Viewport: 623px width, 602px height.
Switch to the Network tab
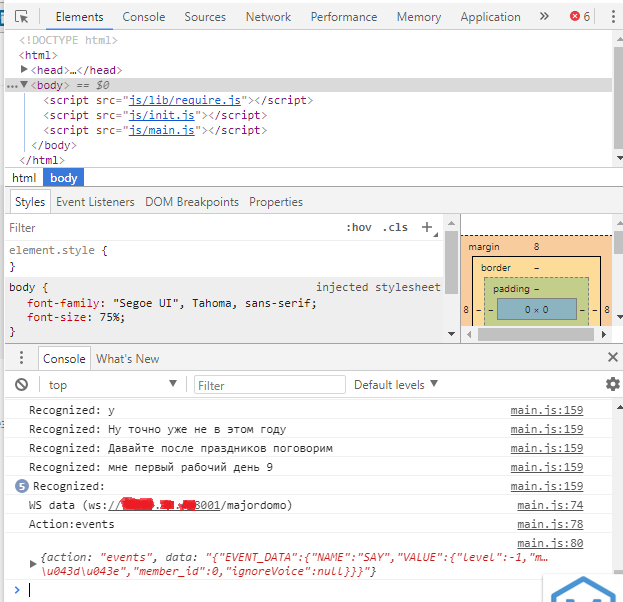pyautogui.click(x=268, y=16)
